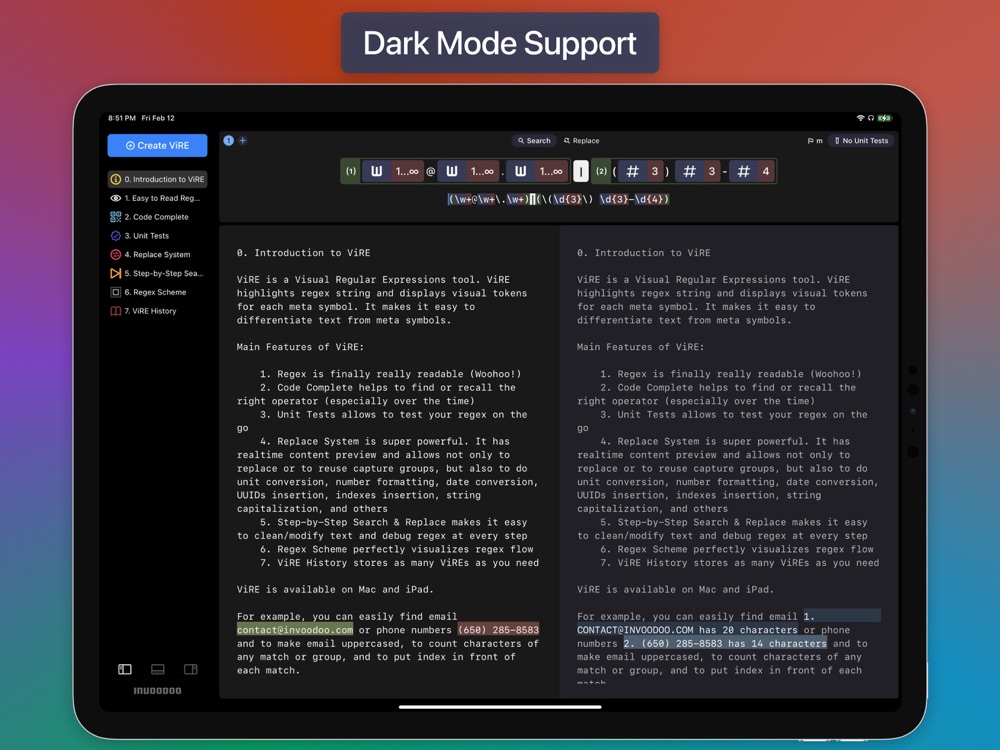Click the left pane heading '0. Introduction to ViRE'

pos(304,253)
